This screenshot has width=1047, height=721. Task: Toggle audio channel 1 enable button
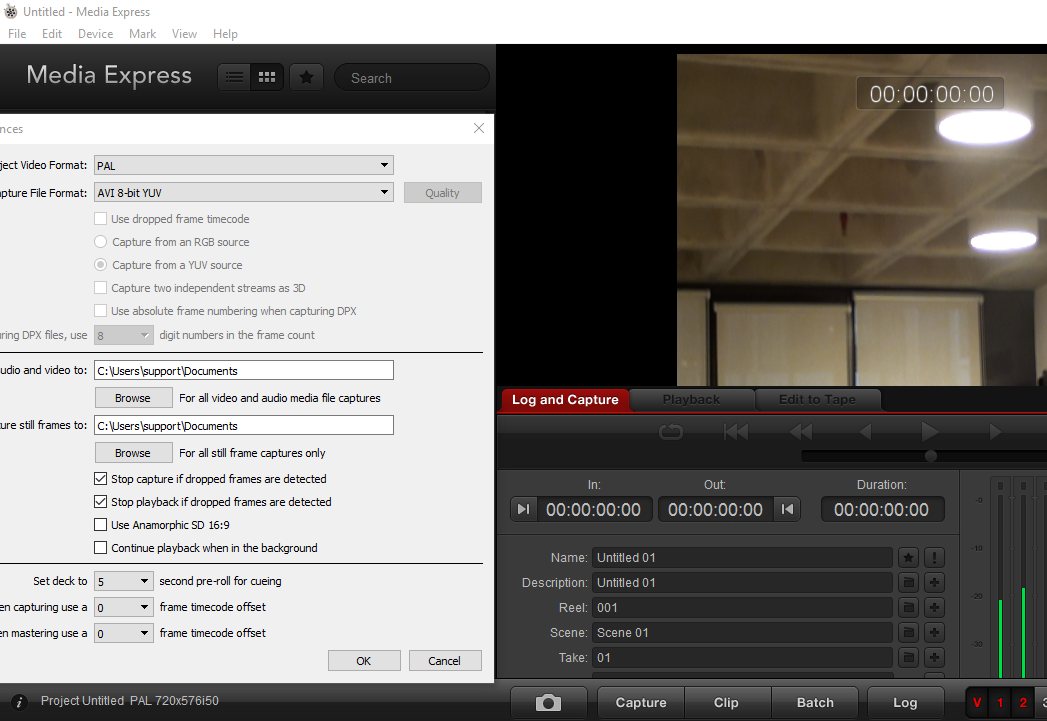[x=1000, y=702]
